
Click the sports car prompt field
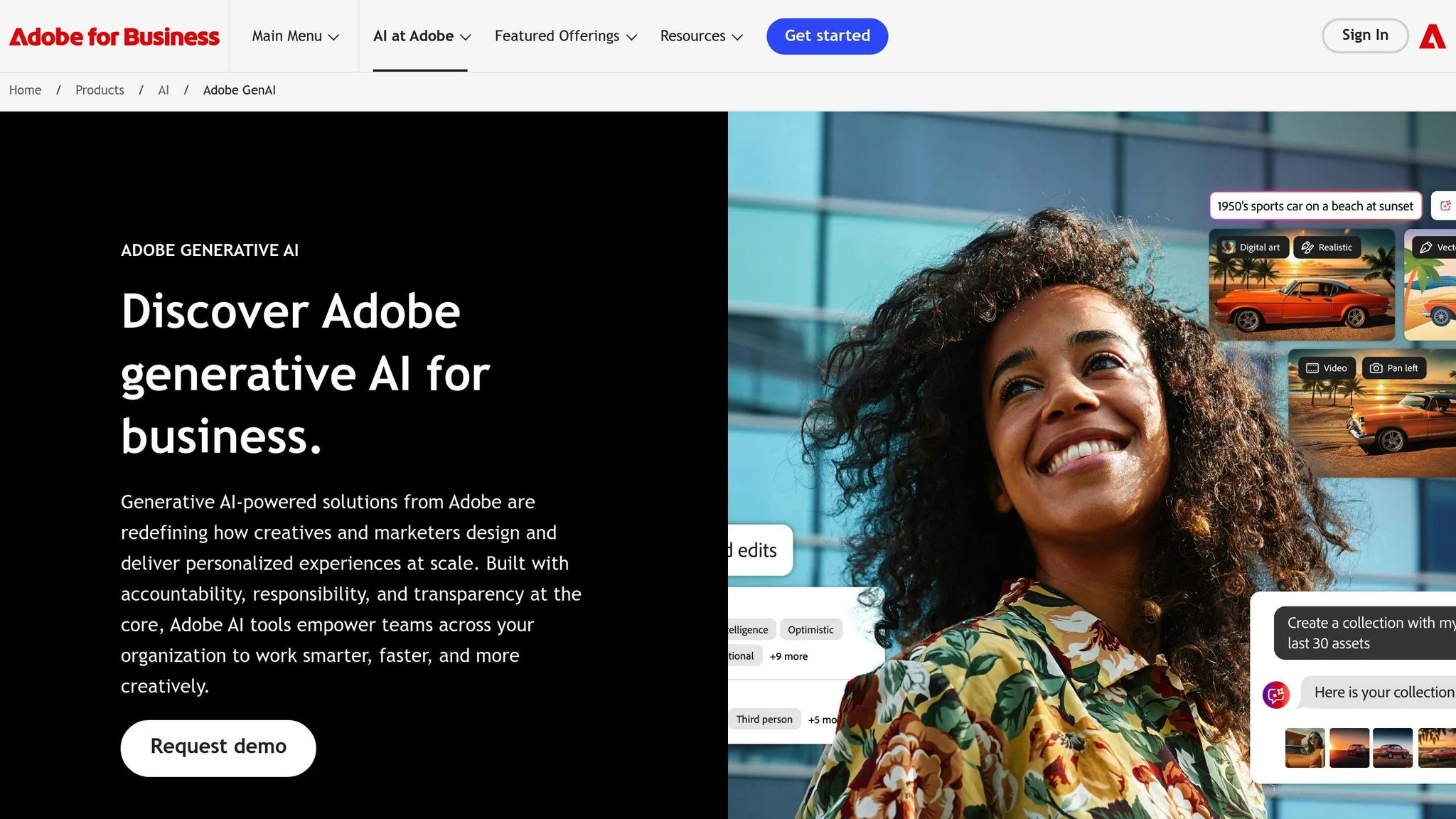click(1315, 206)
